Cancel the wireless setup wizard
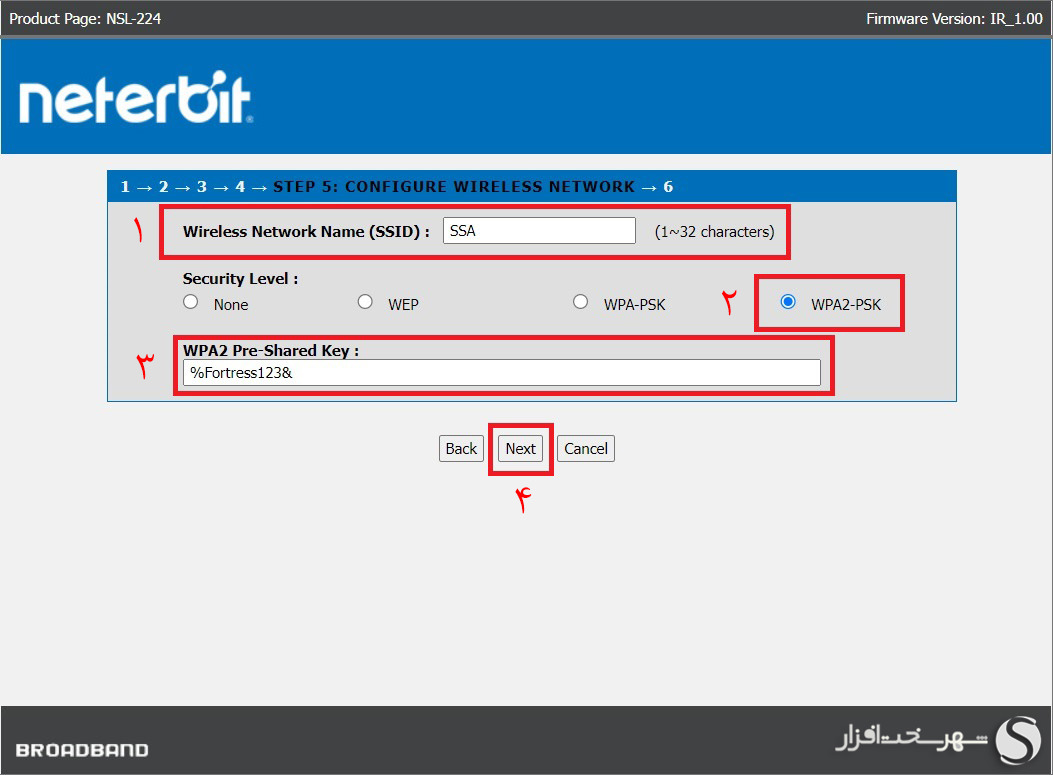1053x775 pixels. pos(585,449)
